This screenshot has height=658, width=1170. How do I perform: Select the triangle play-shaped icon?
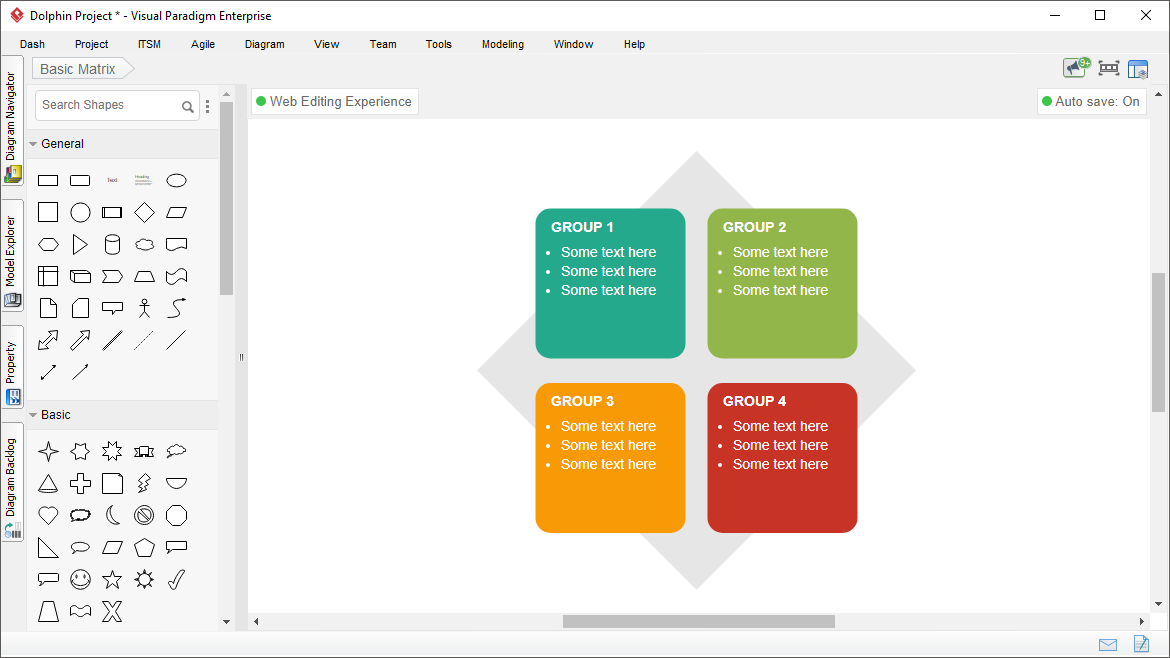[x=80, y=245]
